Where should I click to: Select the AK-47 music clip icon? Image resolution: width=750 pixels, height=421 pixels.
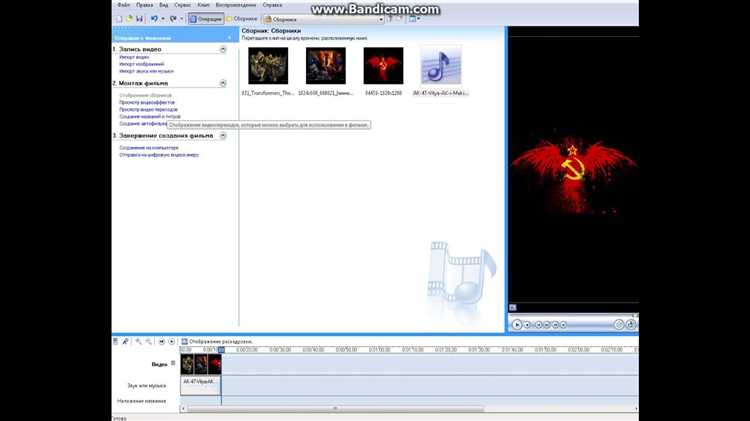click(441, 66)
